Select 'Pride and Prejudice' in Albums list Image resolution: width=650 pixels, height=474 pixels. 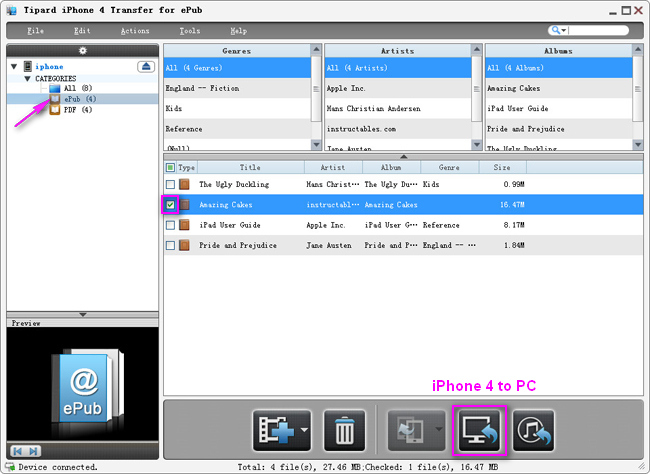tap(559, 129)
